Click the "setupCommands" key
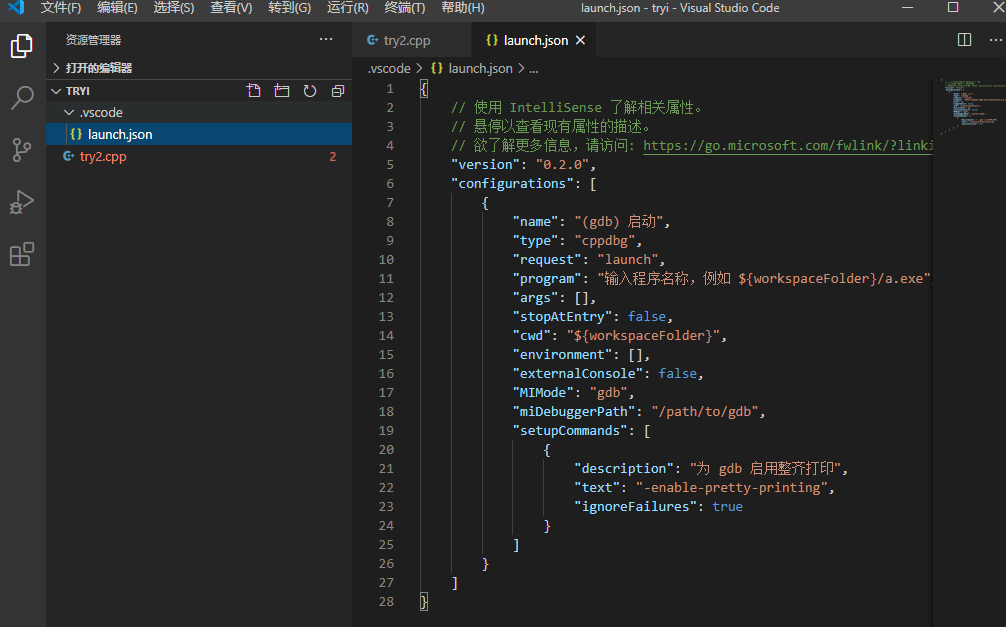 point(570,431)
